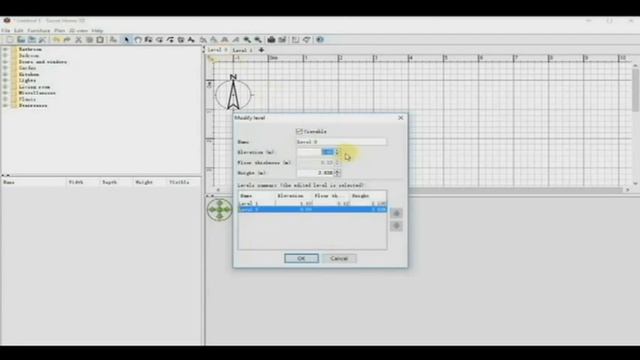640x360 pixels.
Task: Expand the Lights furniture category
Action: (x=6, y=80)
